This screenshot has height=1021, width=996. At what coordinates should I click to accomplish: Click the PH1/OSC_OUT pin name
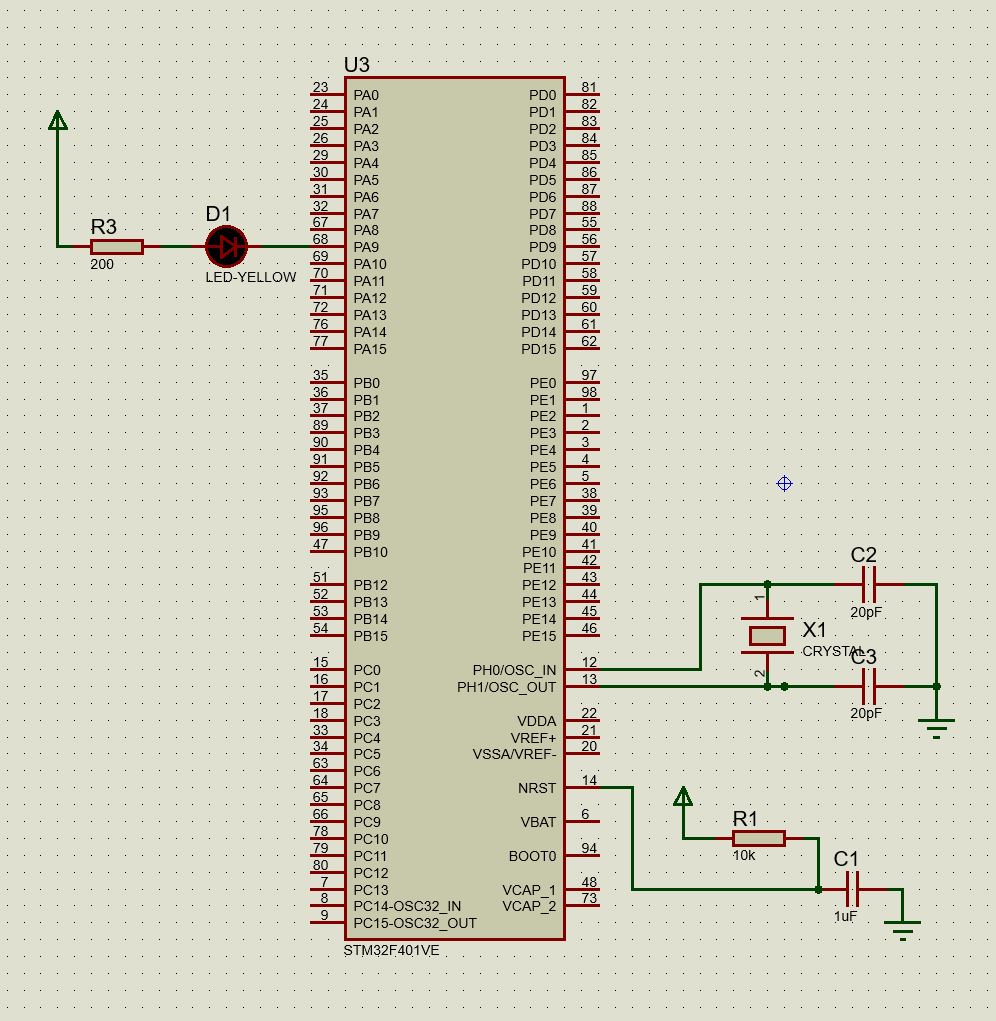pos(506,687)
